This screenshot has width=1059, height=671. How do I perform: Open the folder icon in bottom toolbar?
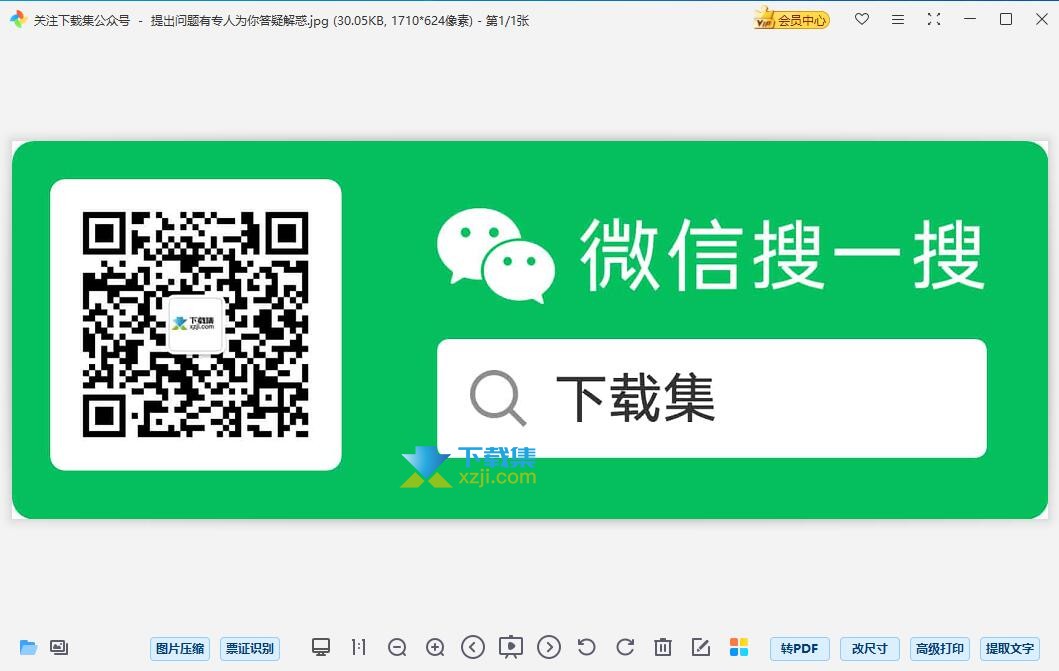pyautogui.click(x=28, y=648)
